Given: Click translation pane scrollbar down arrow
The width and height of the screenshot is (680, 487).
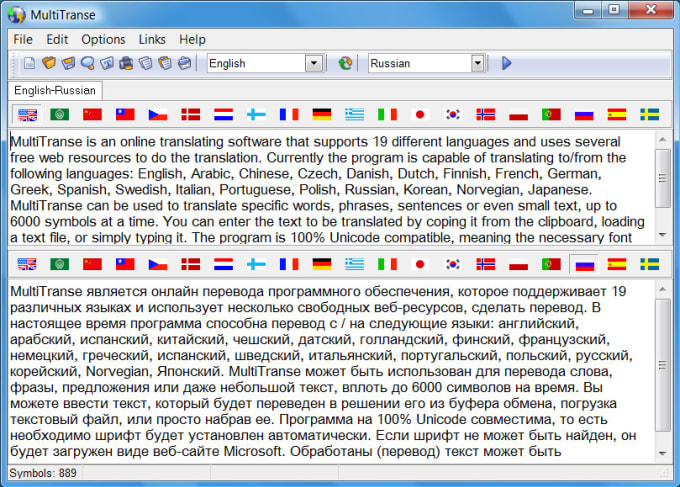Looking at the screenshot, I should point(662,453).
